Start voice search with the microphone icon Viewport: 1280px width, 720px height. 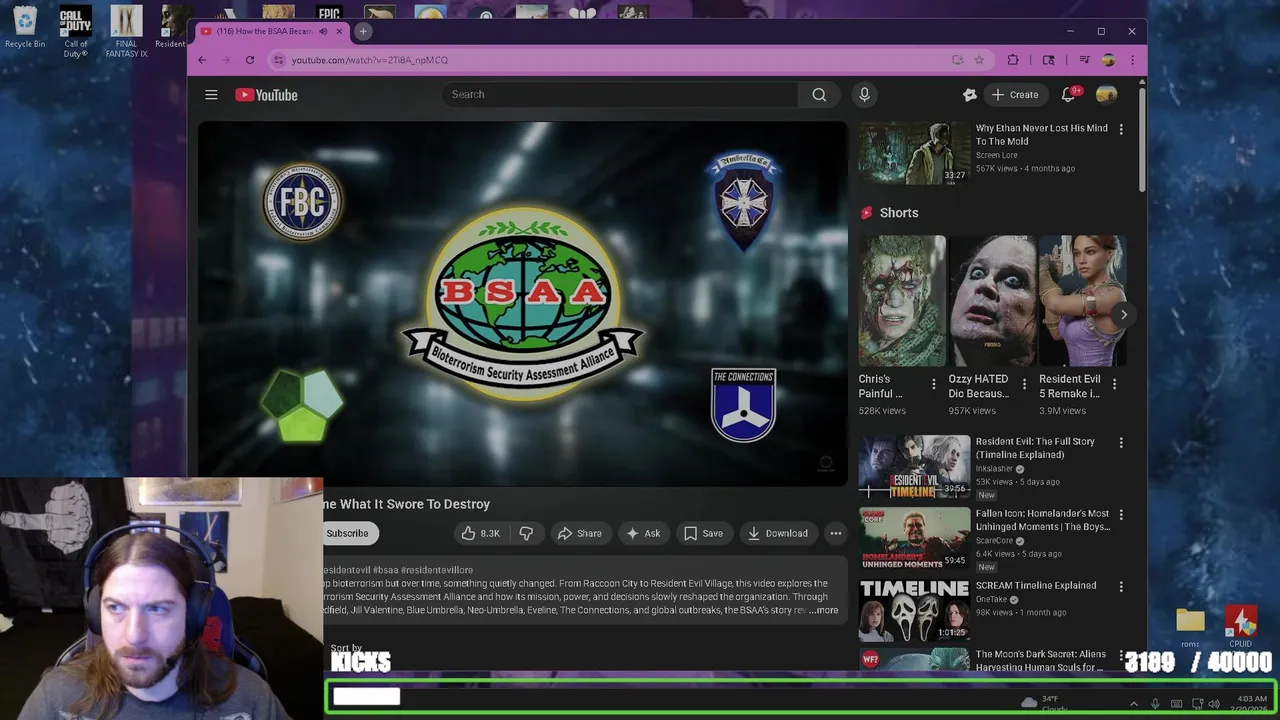tap(865, 95)
